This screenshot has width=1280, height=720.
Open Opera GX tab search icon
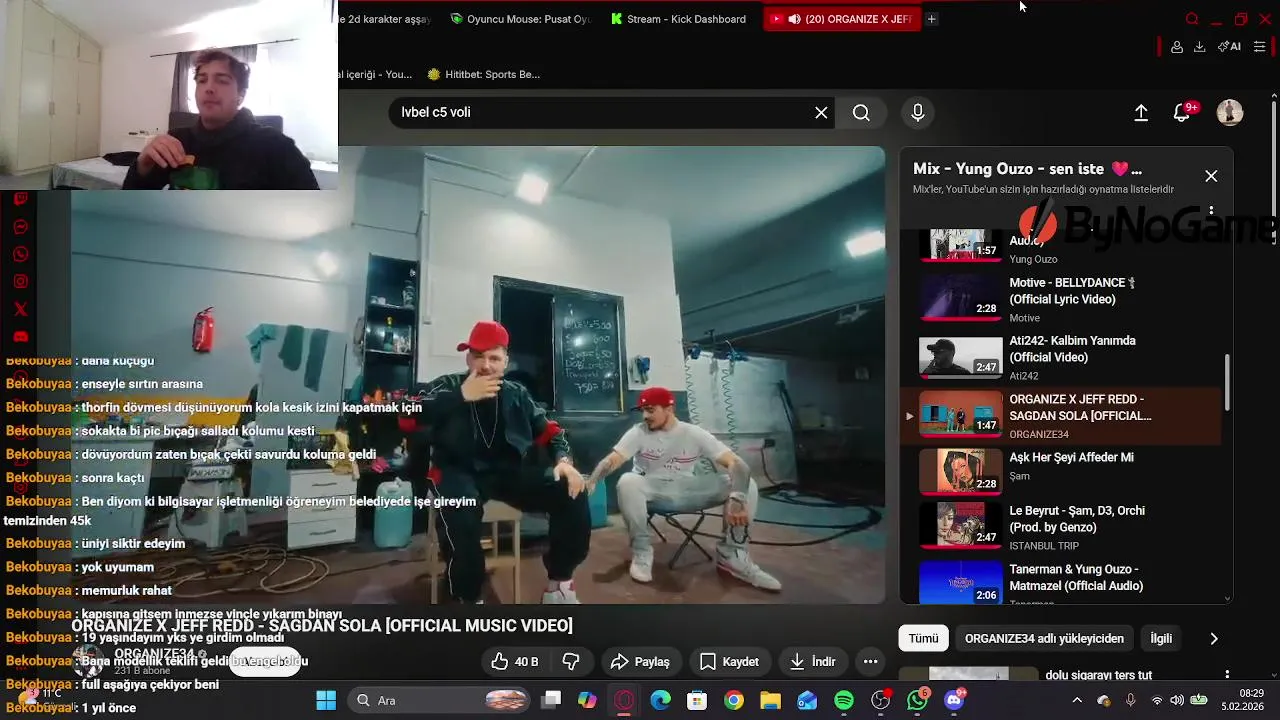point(1191,19)
